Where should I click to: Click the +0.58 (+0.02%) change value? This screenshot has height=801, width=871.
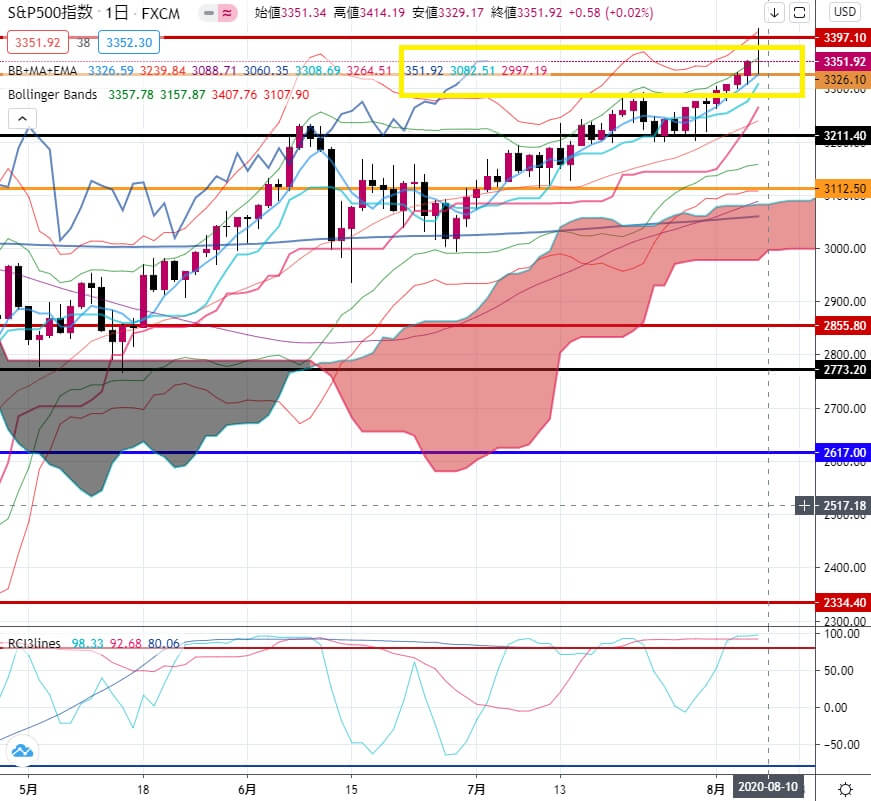tap(611, 12)
